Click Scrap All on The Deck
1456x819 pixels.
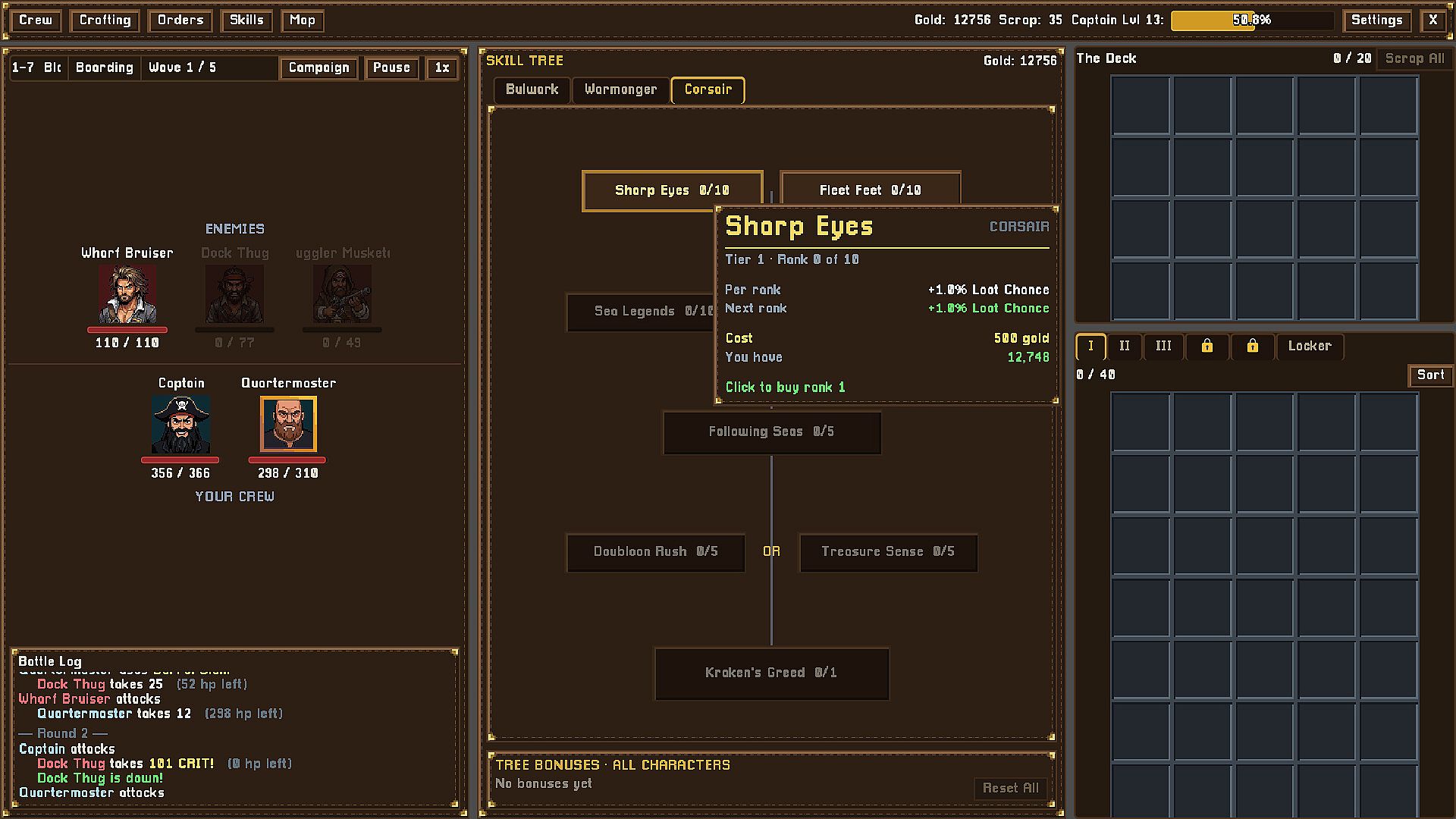pos(1414,58)
